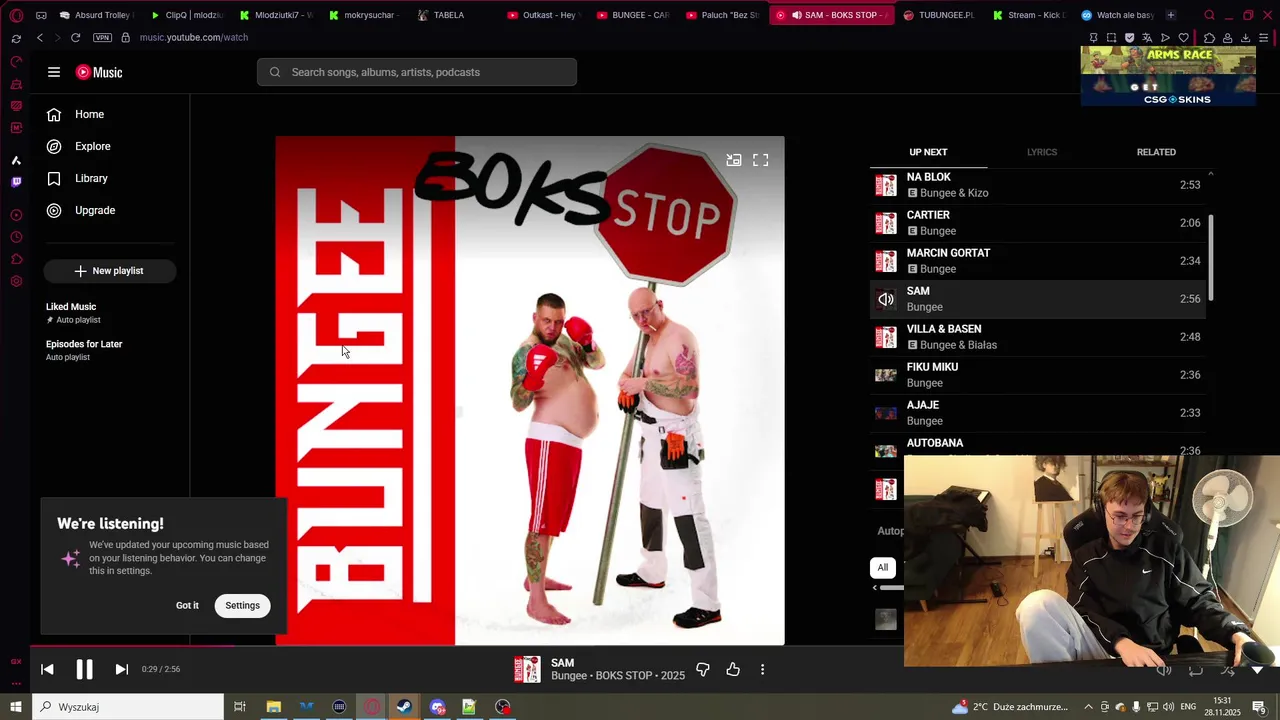Image resolution: width=1280 pixels, height=720 pixels.
Task: Open Opera GX main menu icon
Action: click(x=16, y=15)
